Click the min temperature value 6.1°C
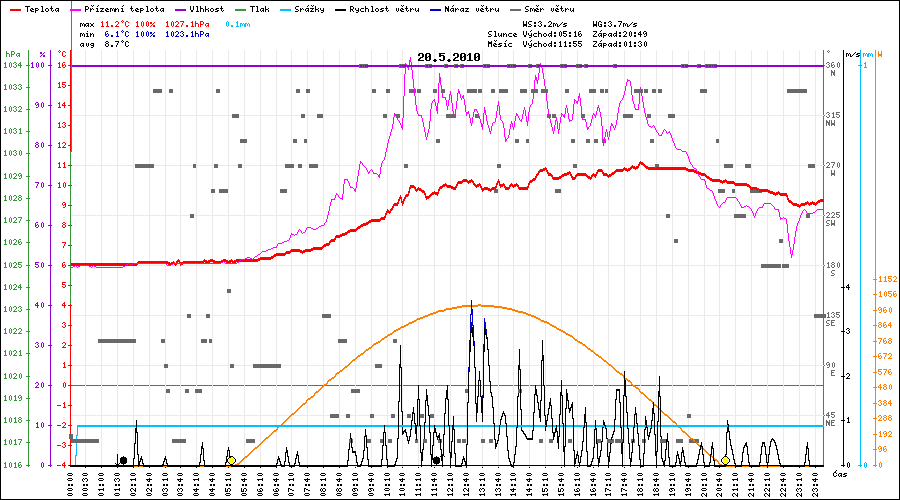 (x=117, y=34)
